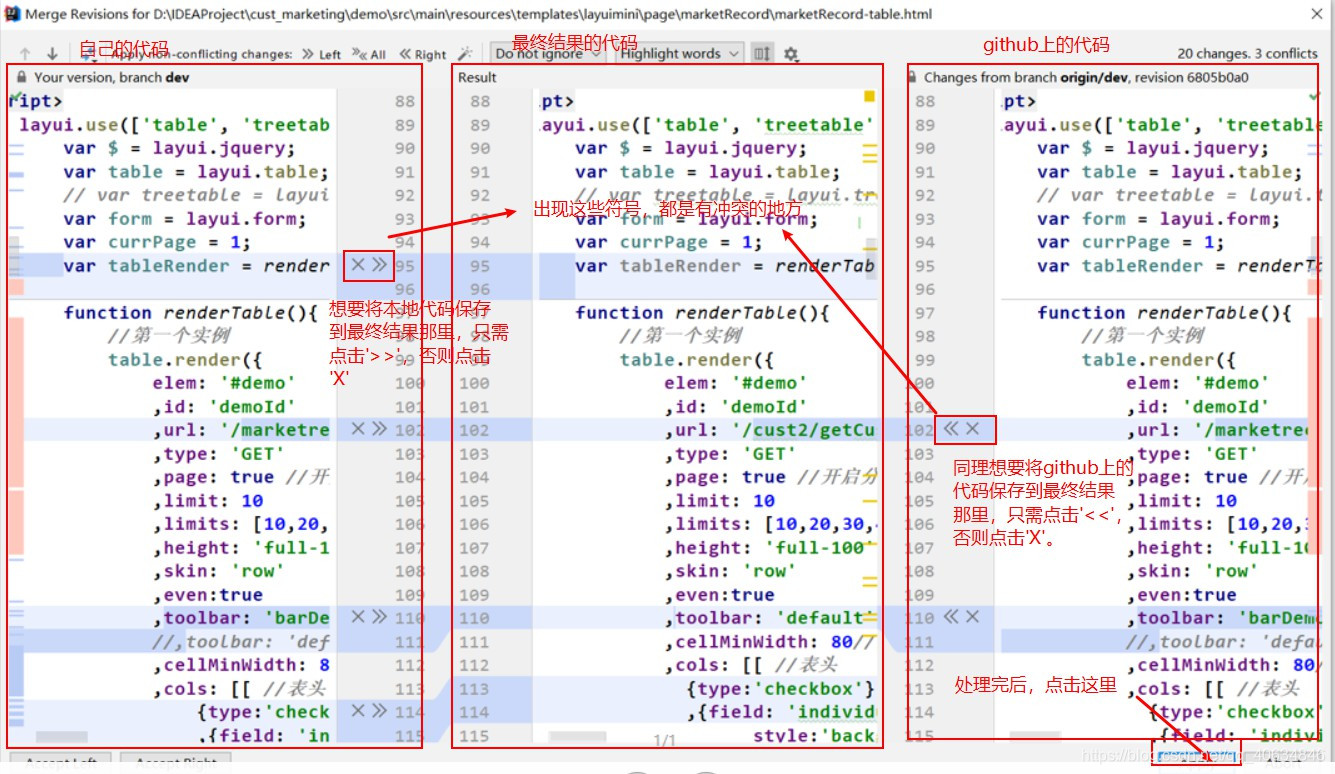Click the green checkmark in the right pane
Viewport: 1335px width, 774px height.
[x=1314, y=97]
